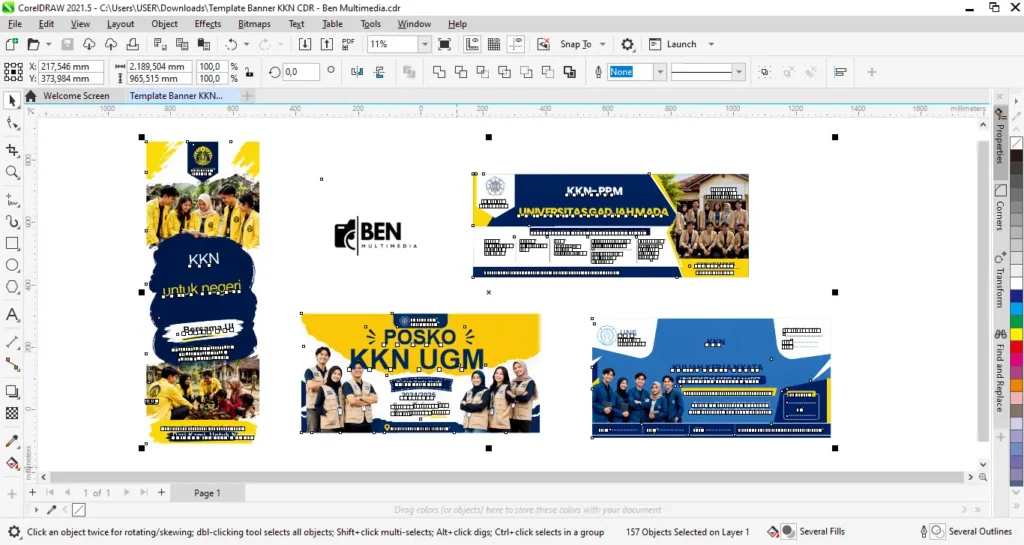Open the Find and Replace docker tab
1024x545 pixels.
[1000, 371]
